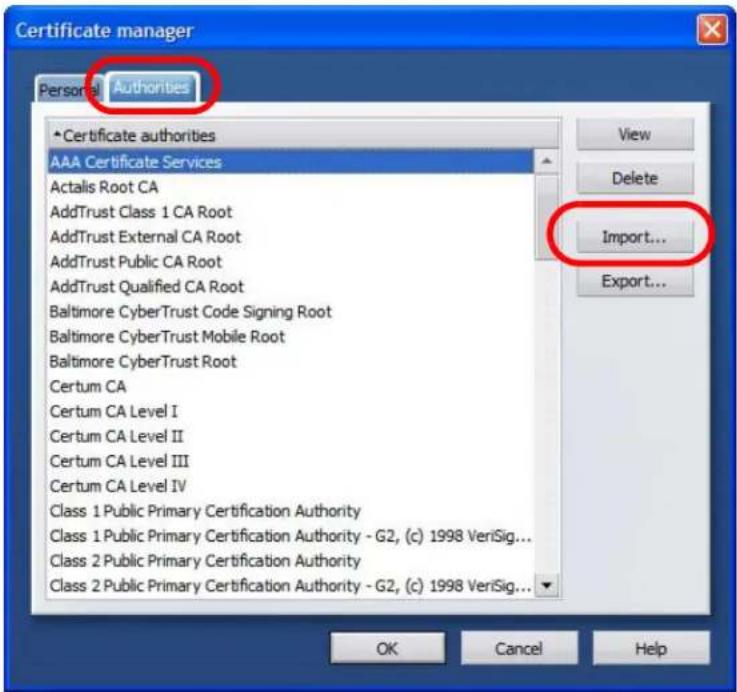Image resolution: width=737 pixels, height=692 pixels.
Task: Switch to the Personal tab
Action: click(69, 89)
